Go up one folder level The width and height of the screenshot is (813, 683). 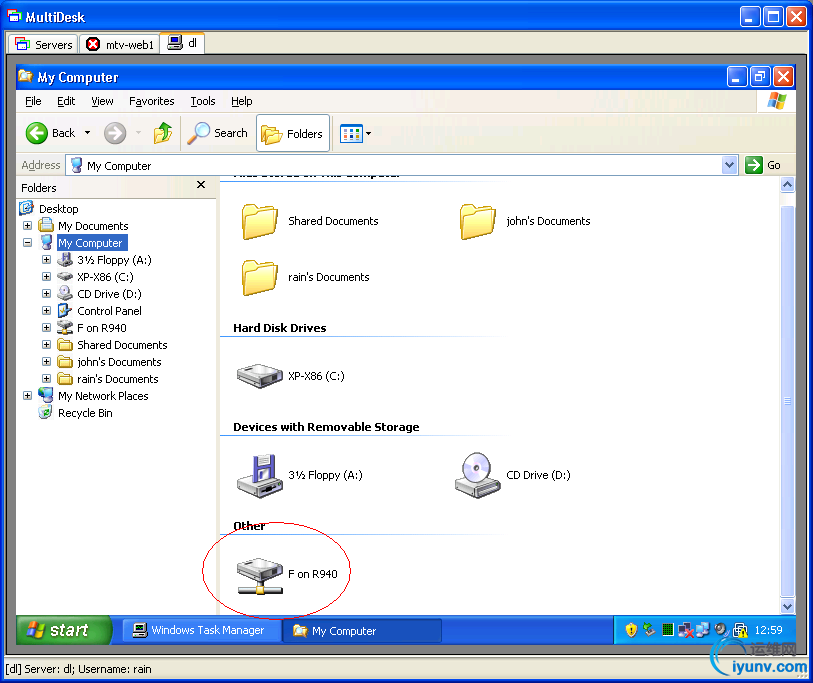coord(163,133)
